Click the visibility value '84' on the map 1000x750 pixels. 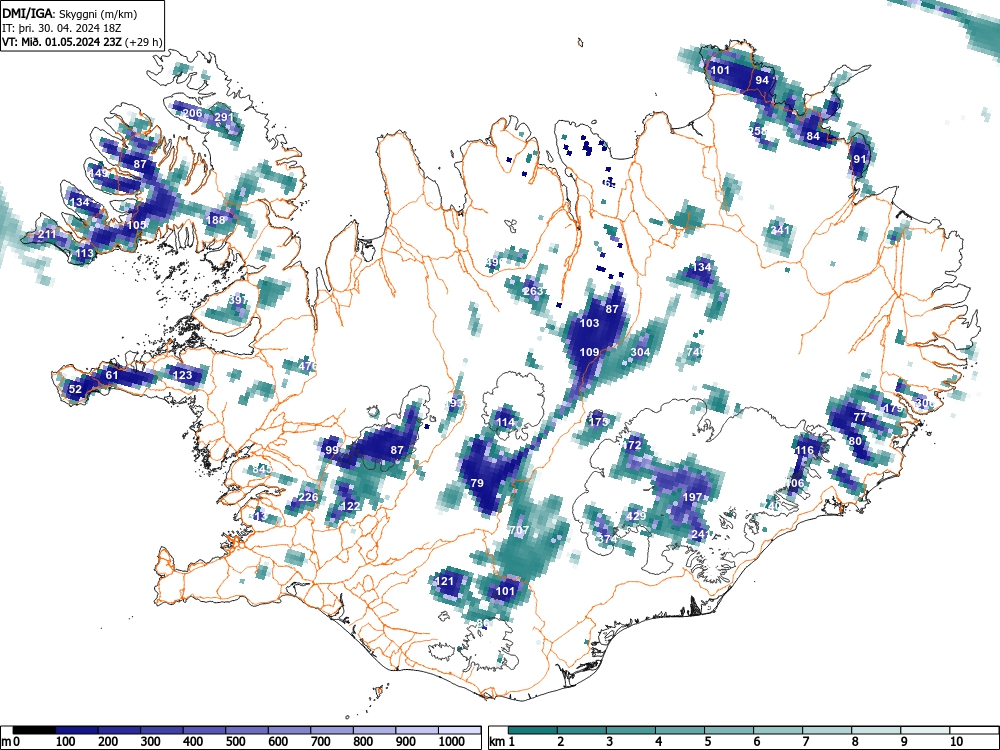click(813, 136)
